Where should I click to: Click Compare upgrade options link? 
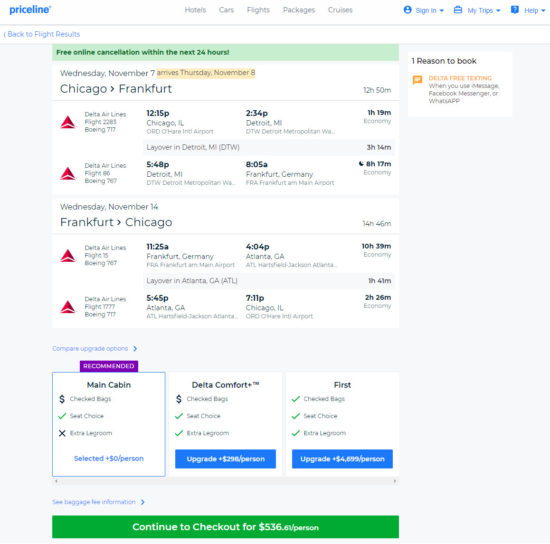click(x=90, y=349)
